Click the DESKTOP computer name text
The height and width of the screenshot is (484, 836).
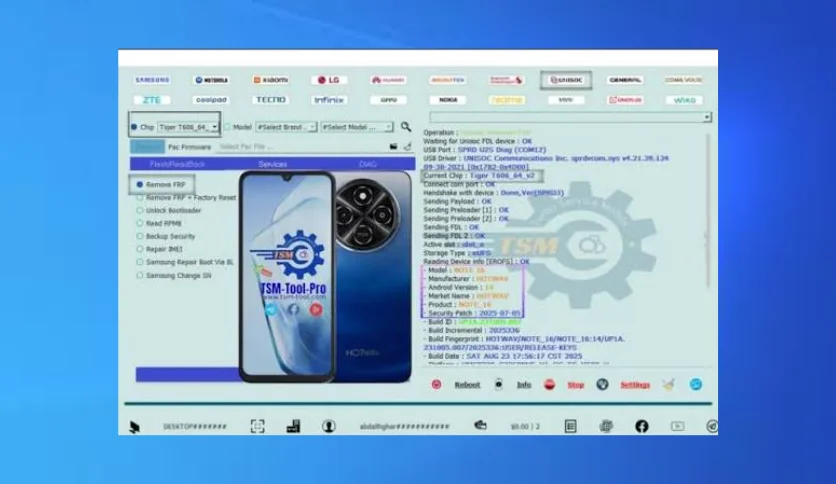tap(195, 426)
